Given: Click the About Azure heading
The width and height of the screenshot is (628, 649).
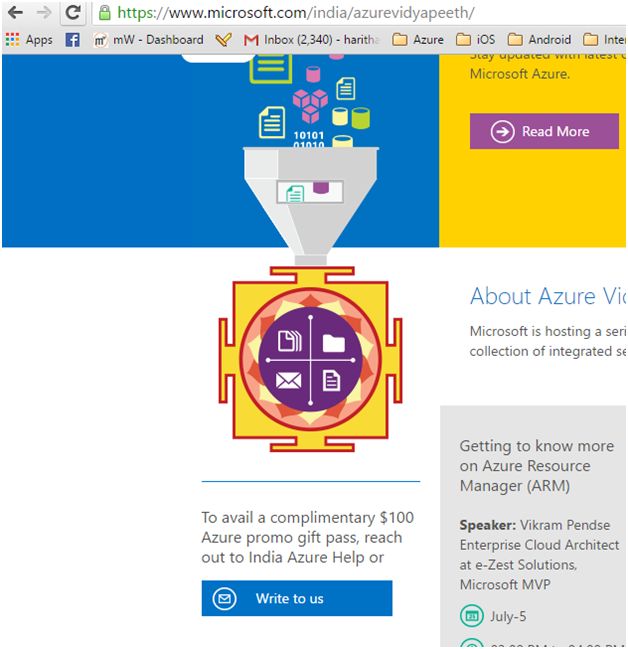Looking at the screenshot, I should point(547,296).
